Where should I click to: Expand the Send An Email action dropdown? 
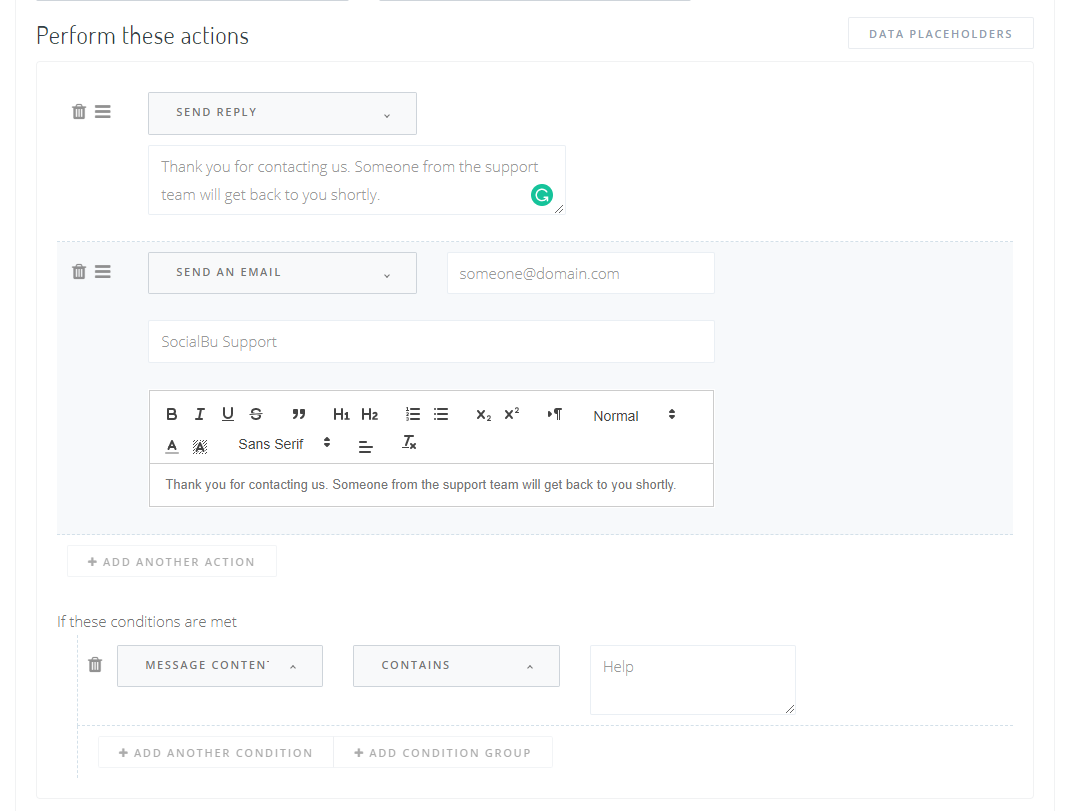tap(282, 273)
